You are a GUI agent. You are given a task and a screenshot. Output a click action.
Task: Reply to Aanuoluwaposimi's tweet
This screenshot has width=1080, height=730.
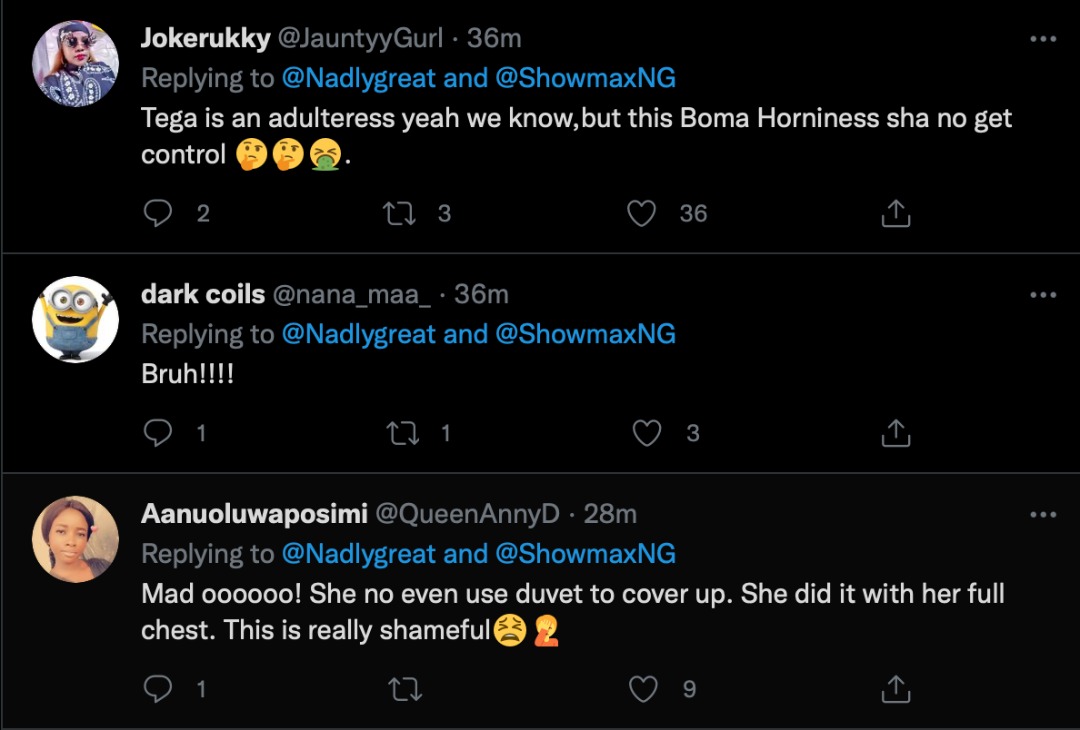click(158, 689)
